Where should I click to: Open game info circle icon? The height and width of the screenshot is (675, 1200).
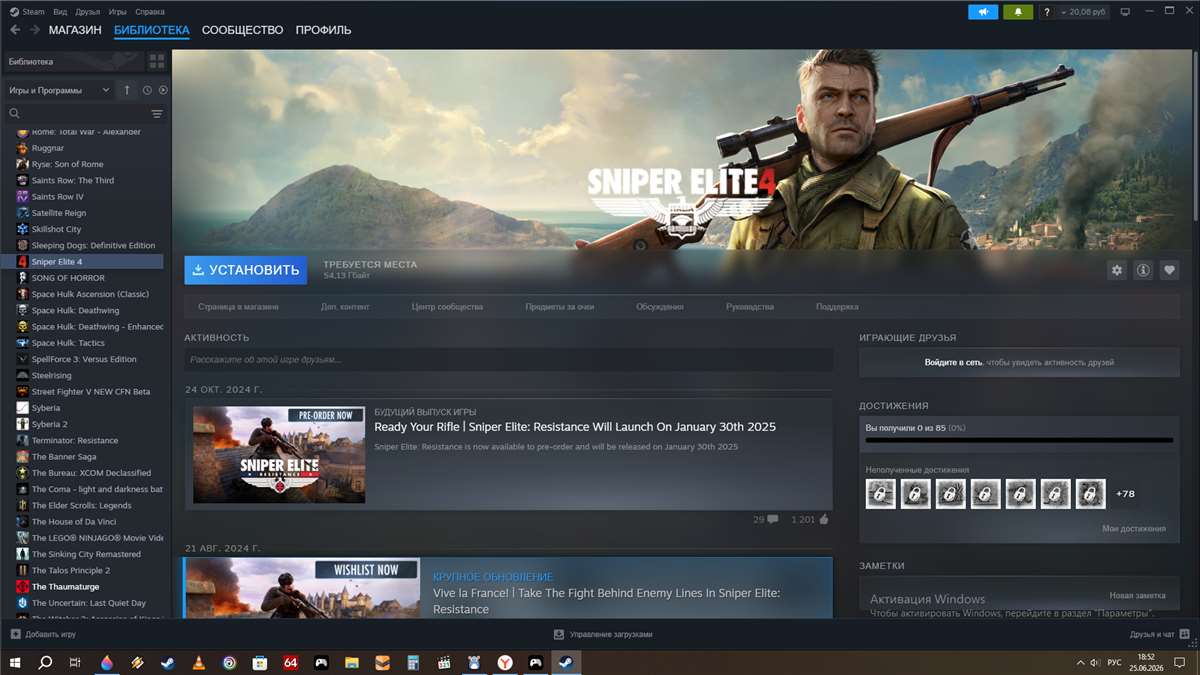[1143, 270]
